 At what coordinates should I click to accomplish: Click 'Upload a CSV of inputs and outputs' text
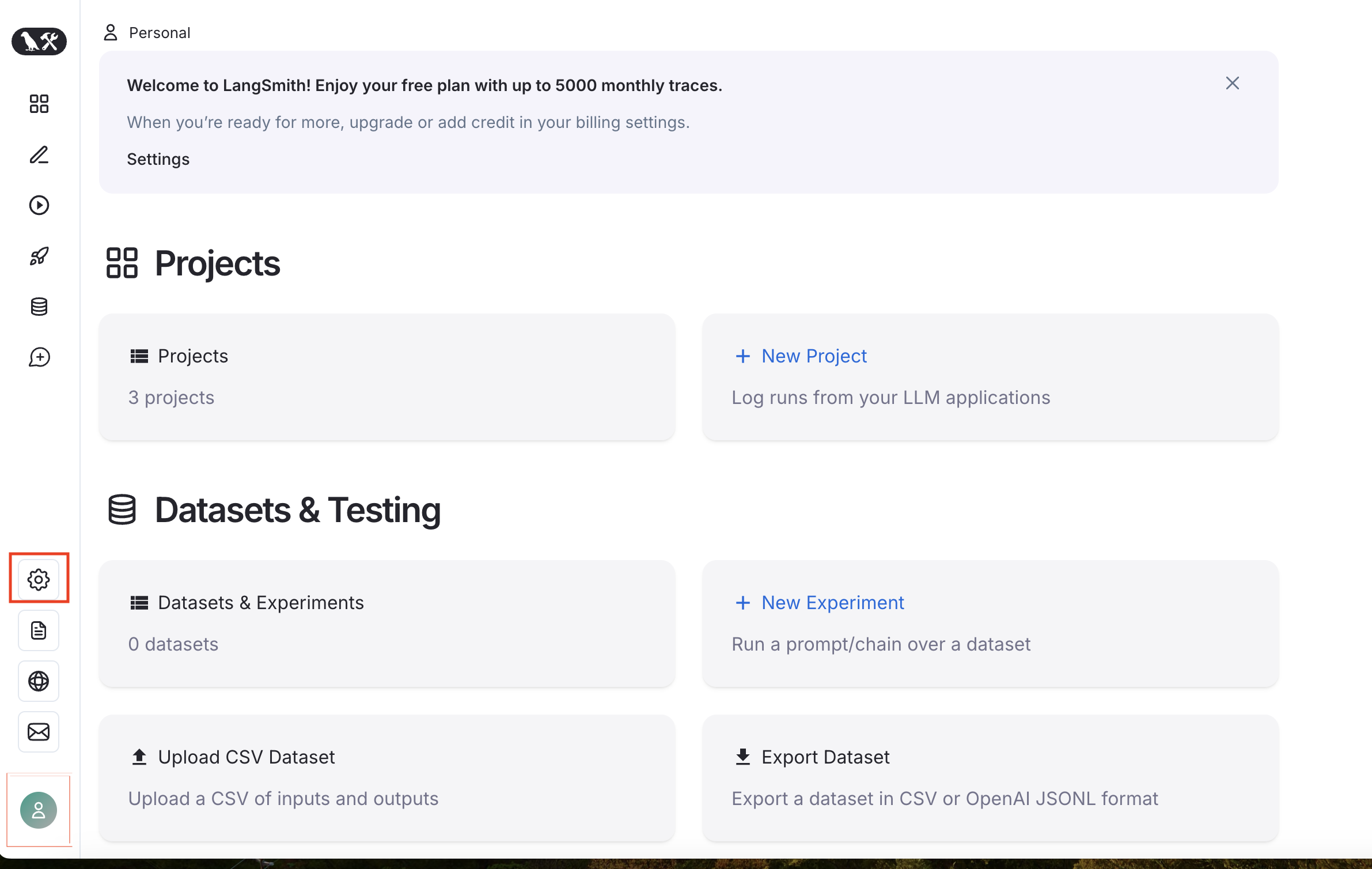pos(283,799)
